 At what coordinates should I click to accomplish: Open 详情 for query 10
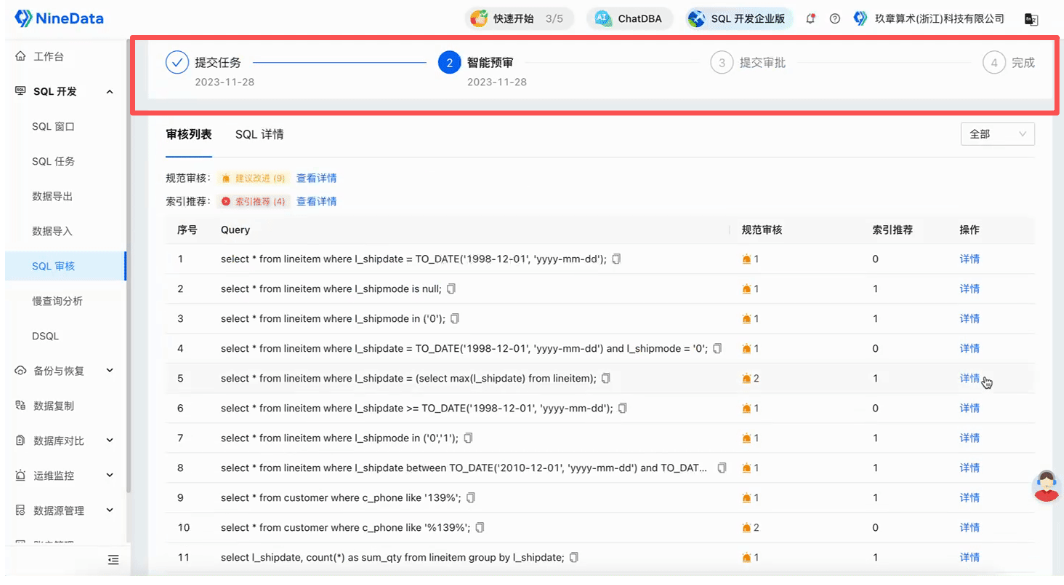tap(970, 527)
